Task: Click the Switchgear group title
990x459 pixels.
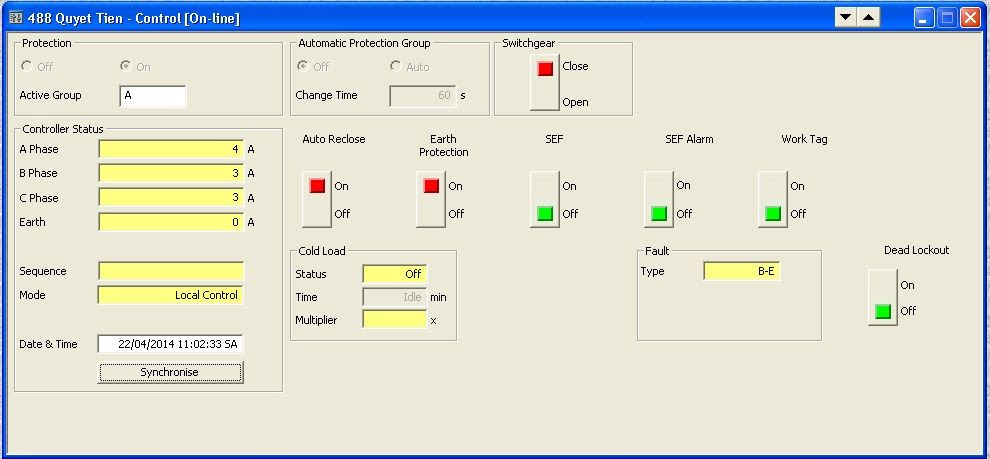Action: tap(528, 43)
